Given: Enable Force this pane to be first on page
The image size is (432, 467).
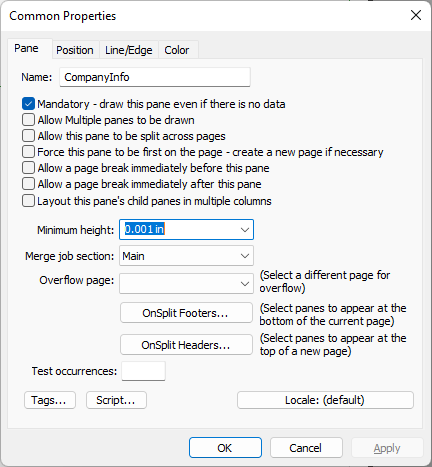Looking at the screenshot, I should click(x=28, y=152).
